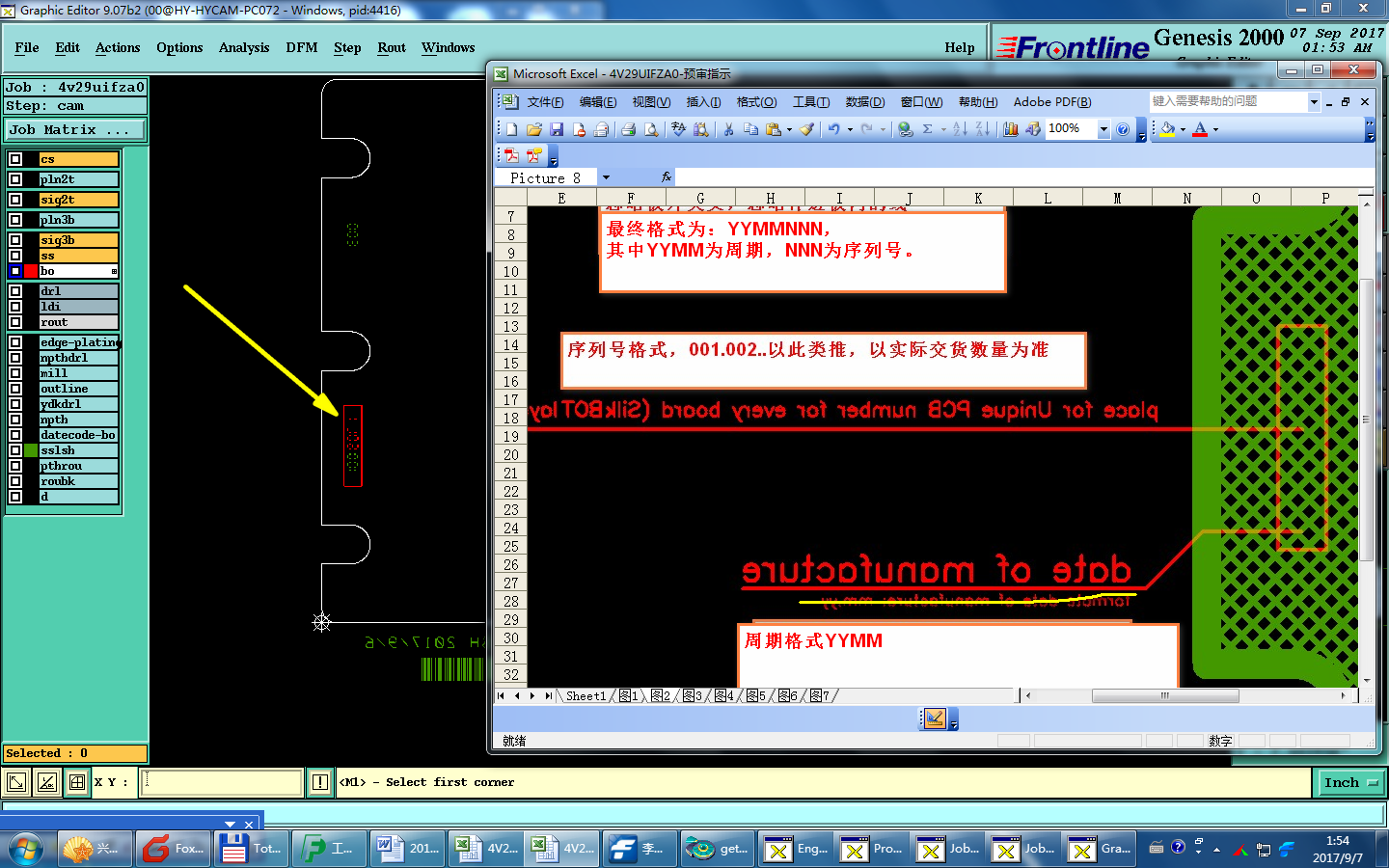Click the Job Matrix button
Viewport: 1389px width, 868px height.
(x=75, y=129)
